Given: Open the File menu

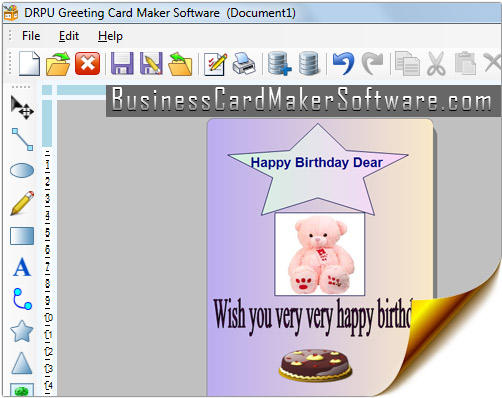Looking at the screenshot, I should point(31,36).
